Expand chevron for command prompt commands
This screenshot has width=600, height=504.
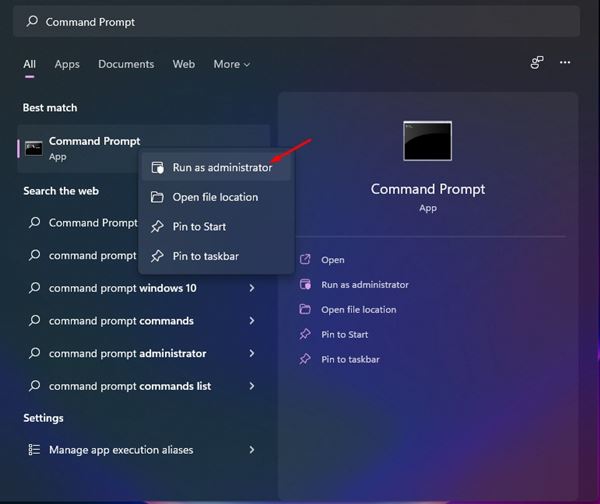coord(252,321)
